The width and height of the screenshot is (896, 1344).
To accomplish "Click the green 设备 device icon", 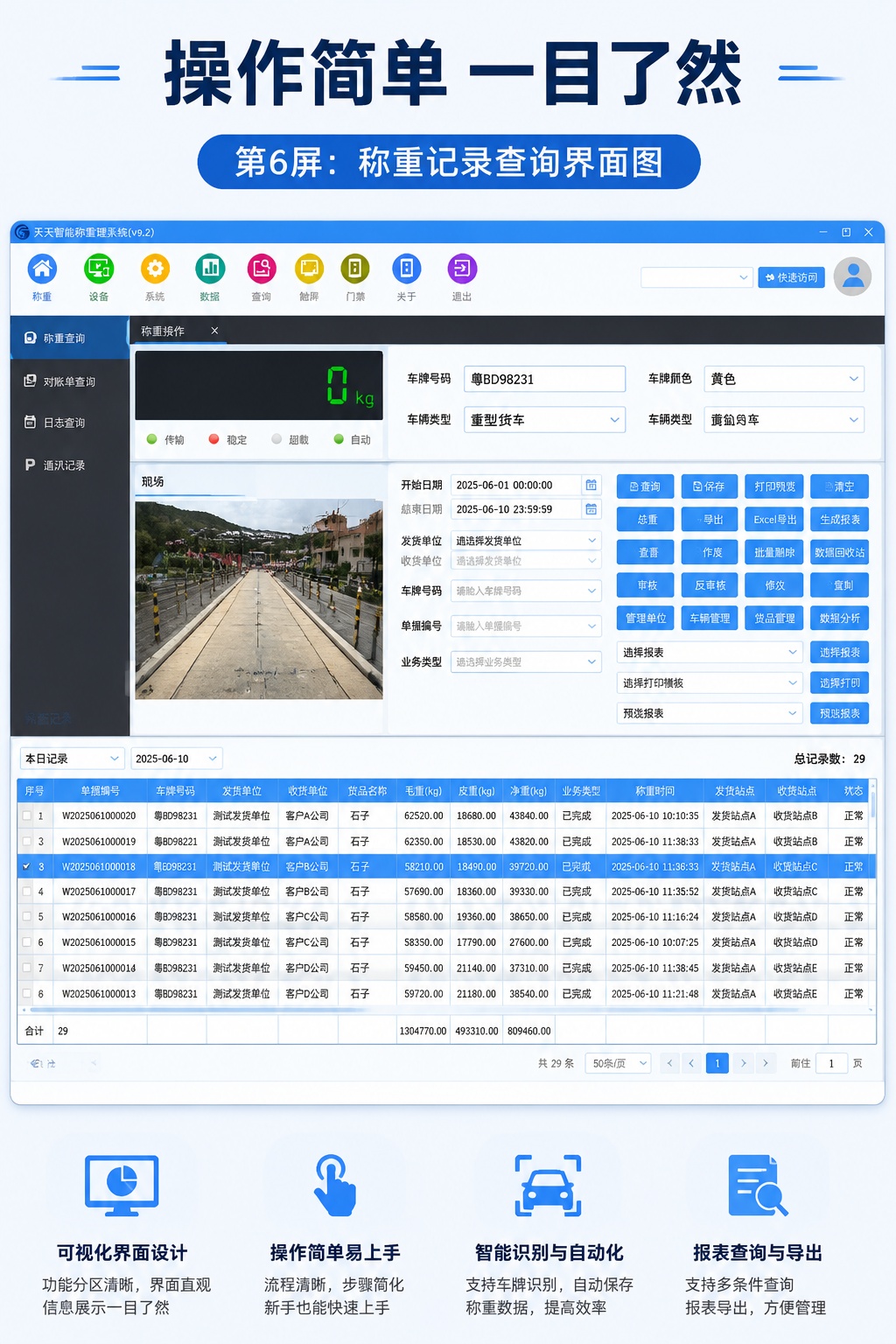I will point(99,268).
